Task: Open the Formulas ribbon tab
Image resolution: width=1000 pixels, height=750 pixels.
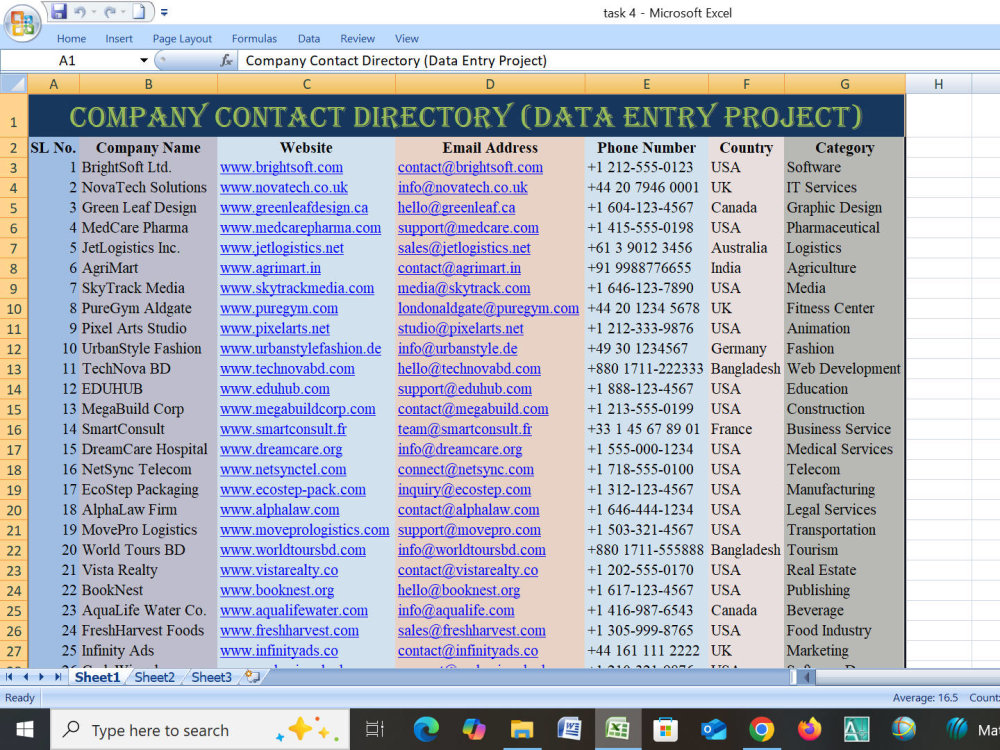Action: tap(254, 38)
